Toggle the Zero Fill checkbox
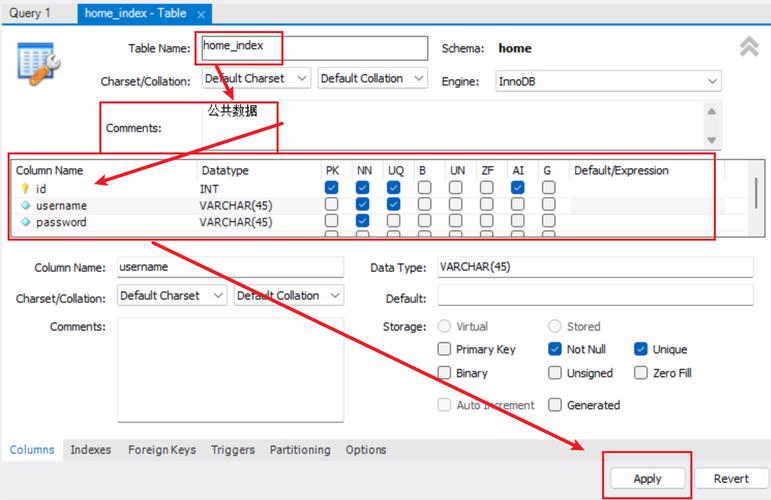The height and width of the screenshot is (500, 771). (641, 373)
